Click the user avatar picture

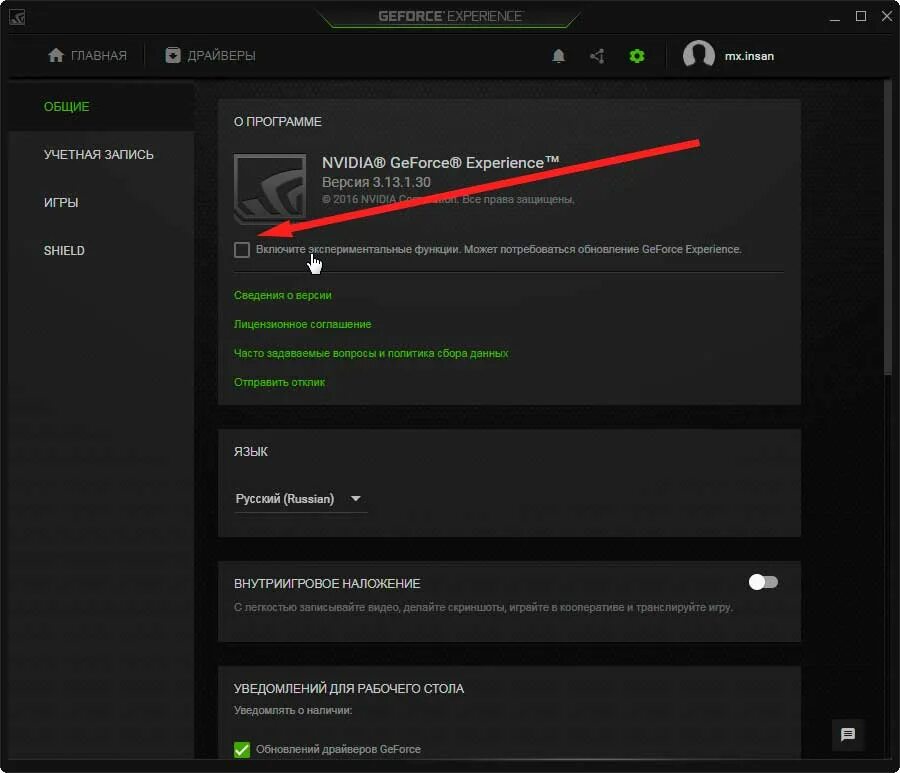point(699,55)
